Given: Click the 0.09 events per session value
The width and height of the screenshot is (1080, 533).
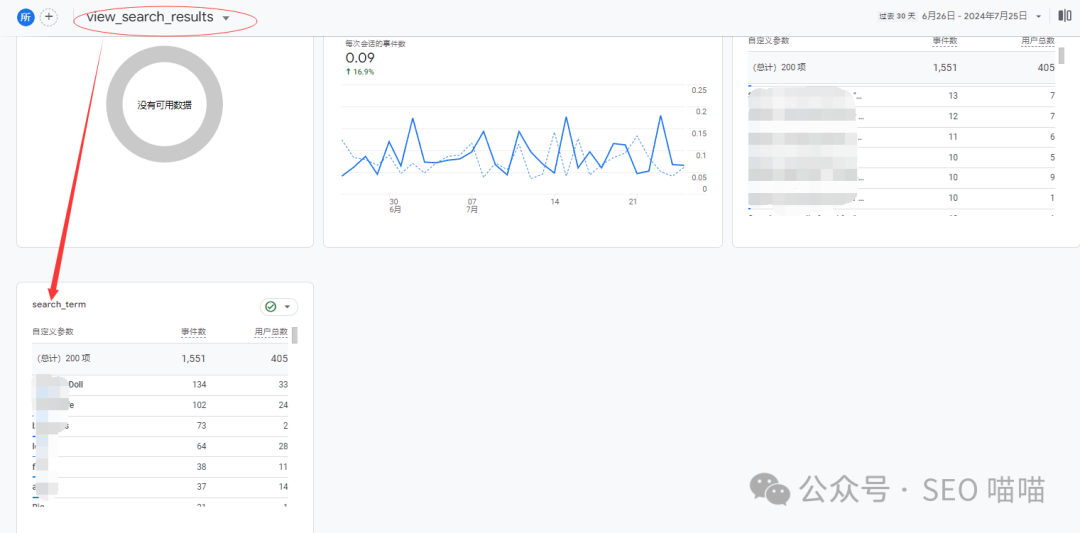Looking at the screenshot, I should (360, 58).
